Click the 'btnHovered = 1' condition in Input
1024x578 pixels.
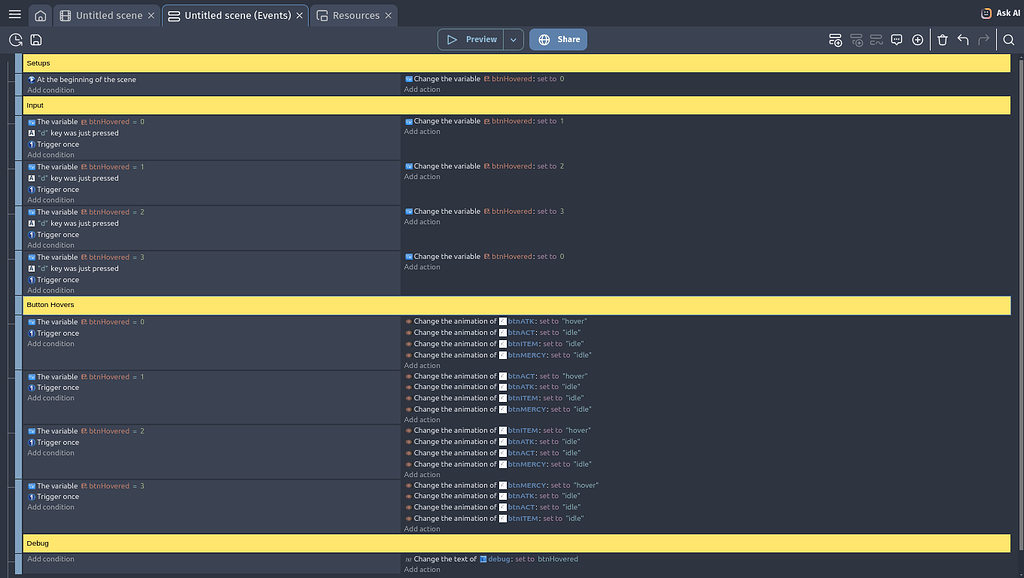pos(86,167)
